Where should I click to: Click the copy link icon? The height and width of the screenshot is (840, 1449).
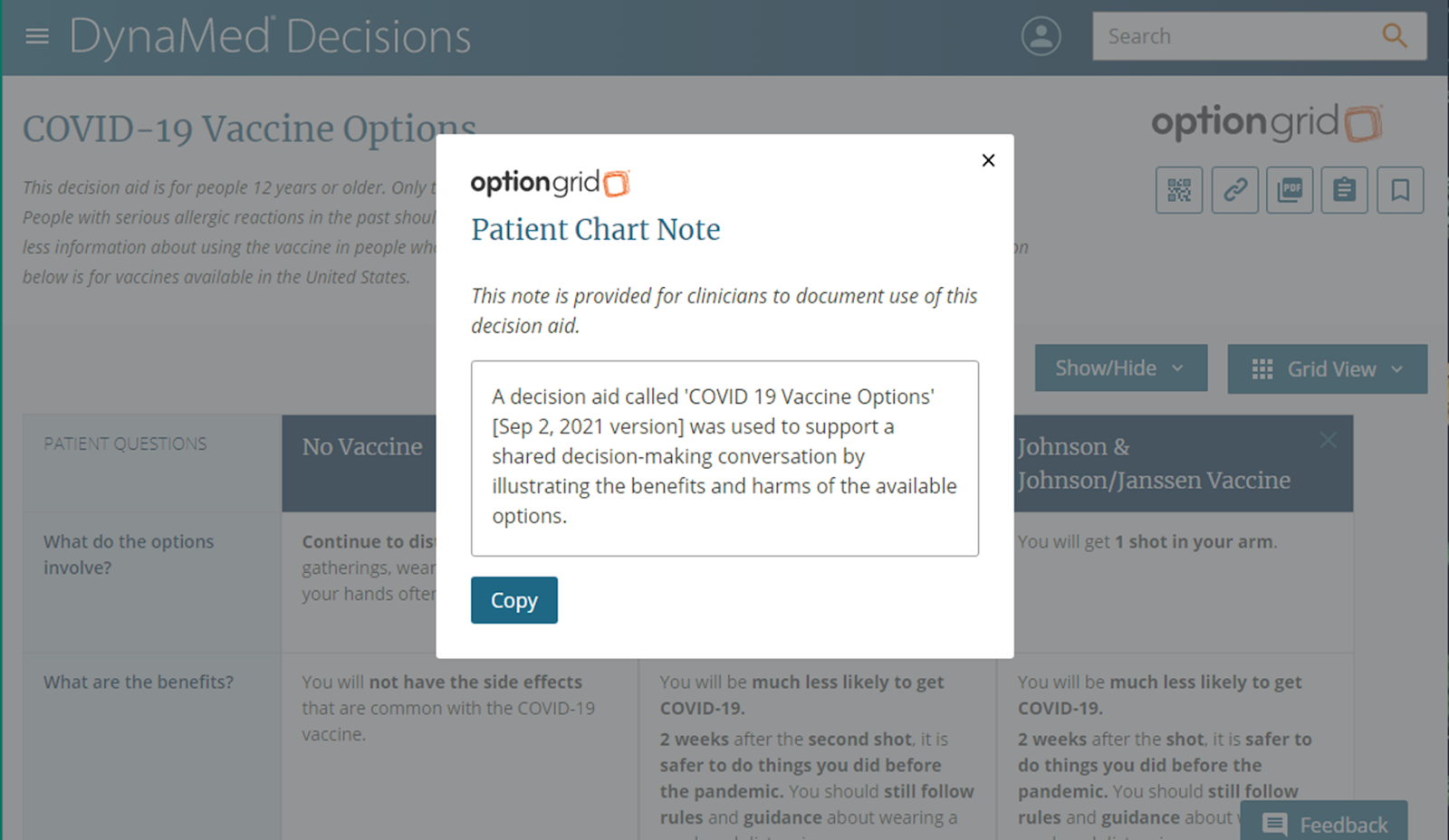point(1235,190)
